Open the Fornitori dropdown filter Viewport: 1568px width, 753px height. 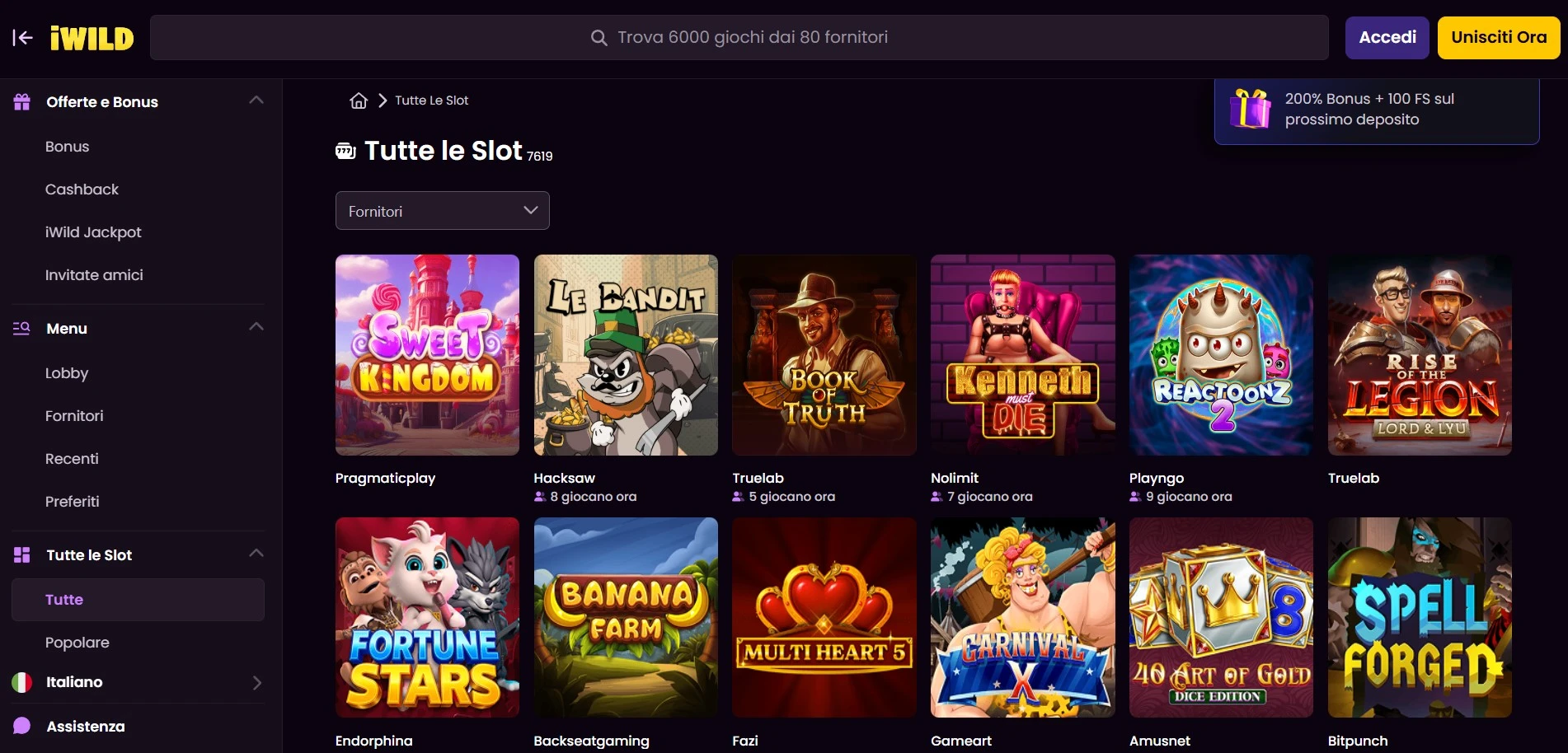pos(442,211)
